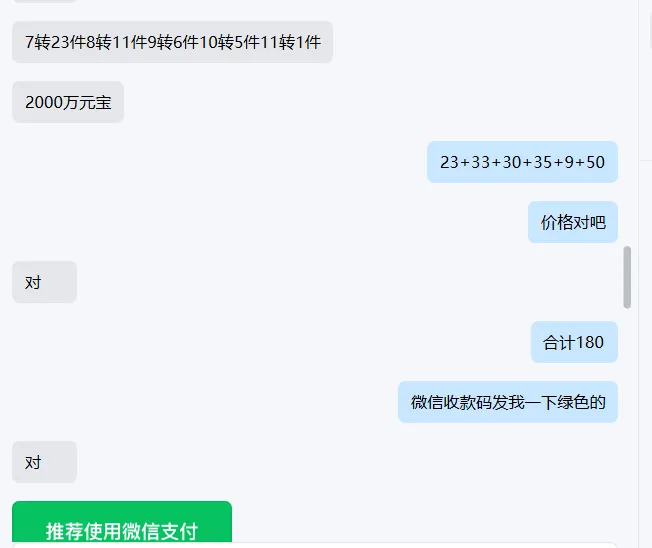Click the 7转23件8转11件 item list message
Viewport: 652px width, 548px height.
tap(172, 42)
